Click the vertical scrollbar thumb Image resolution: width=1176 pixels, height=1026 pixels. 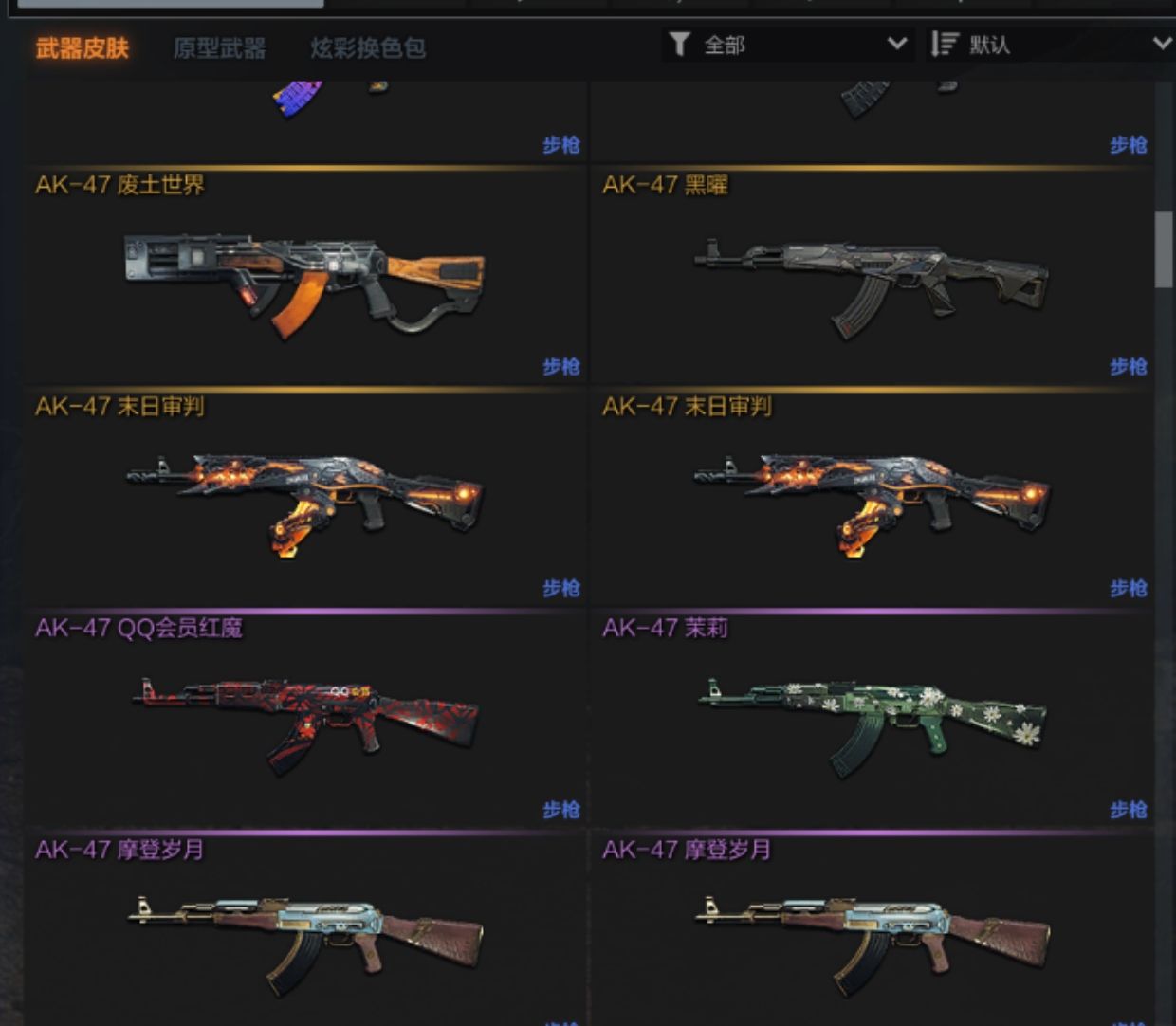1164,249
